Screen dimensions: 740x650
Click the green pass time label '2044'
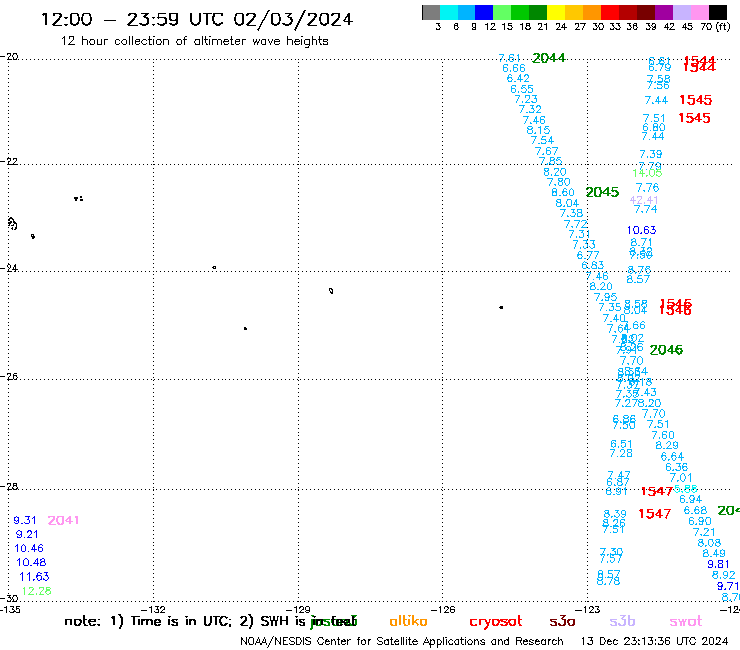548,58
